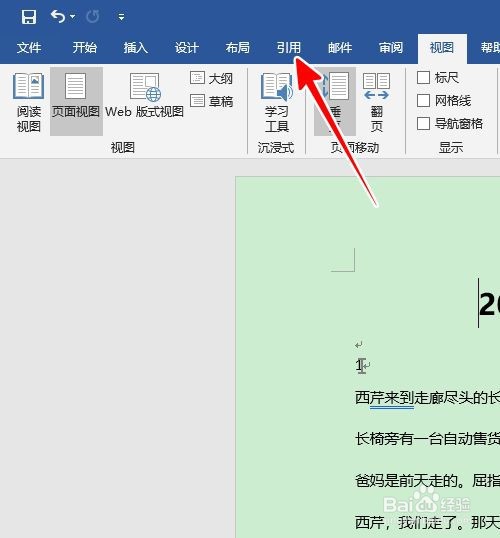Switch to the 插入 tab
Image resolution: width=500 pixels, height=538 pixels.
(136, 48)
